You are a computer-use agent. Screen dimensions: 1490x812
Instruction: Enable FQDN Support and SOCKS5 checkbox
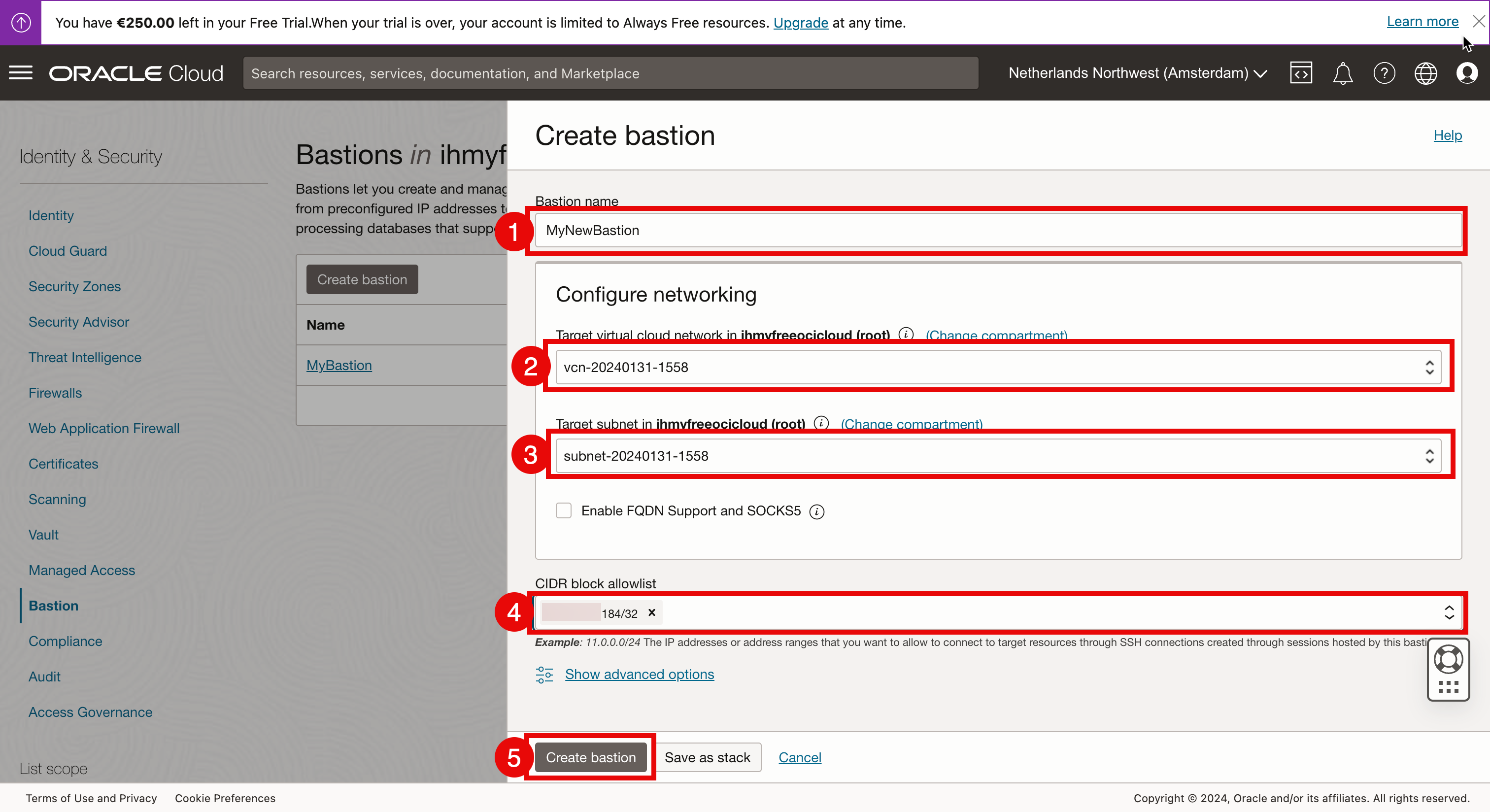pyautogui.click(x=563, y=510)
